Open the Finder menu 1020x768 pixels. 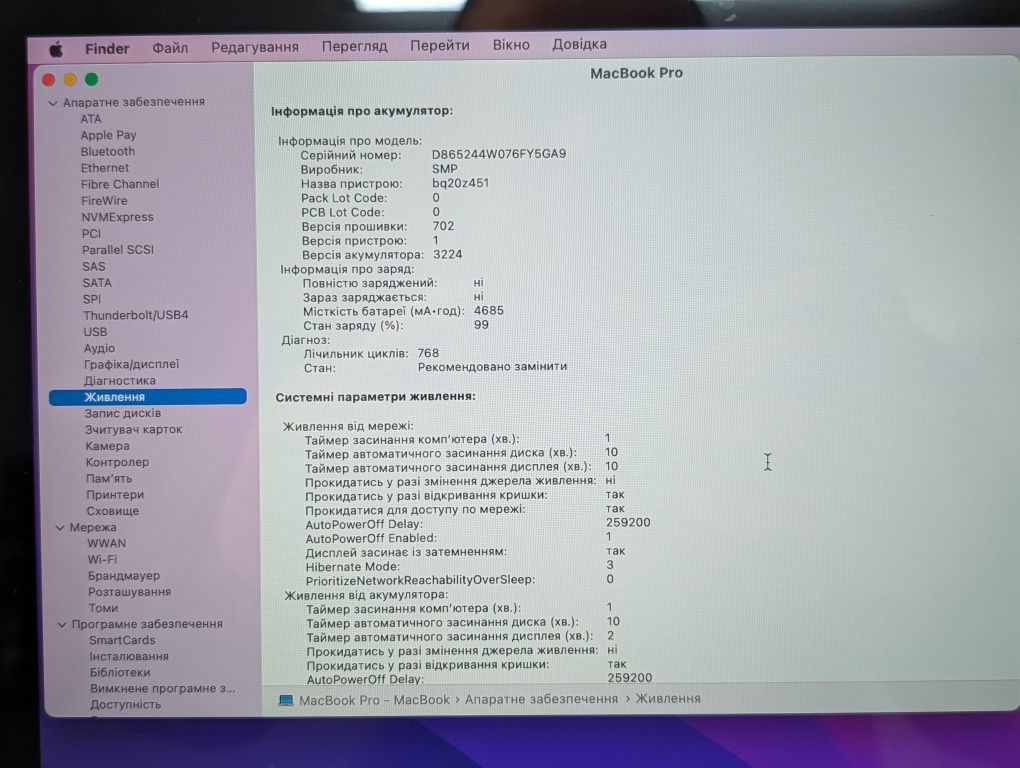pyautogui.click(x=107, y=49)
